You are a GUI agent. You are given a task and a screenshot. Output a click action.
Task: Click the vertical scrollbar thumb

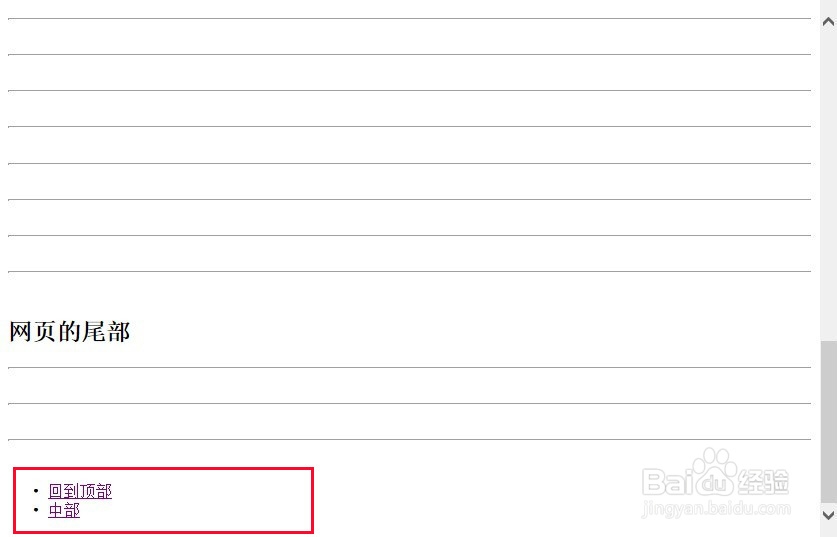coord(828,420)
